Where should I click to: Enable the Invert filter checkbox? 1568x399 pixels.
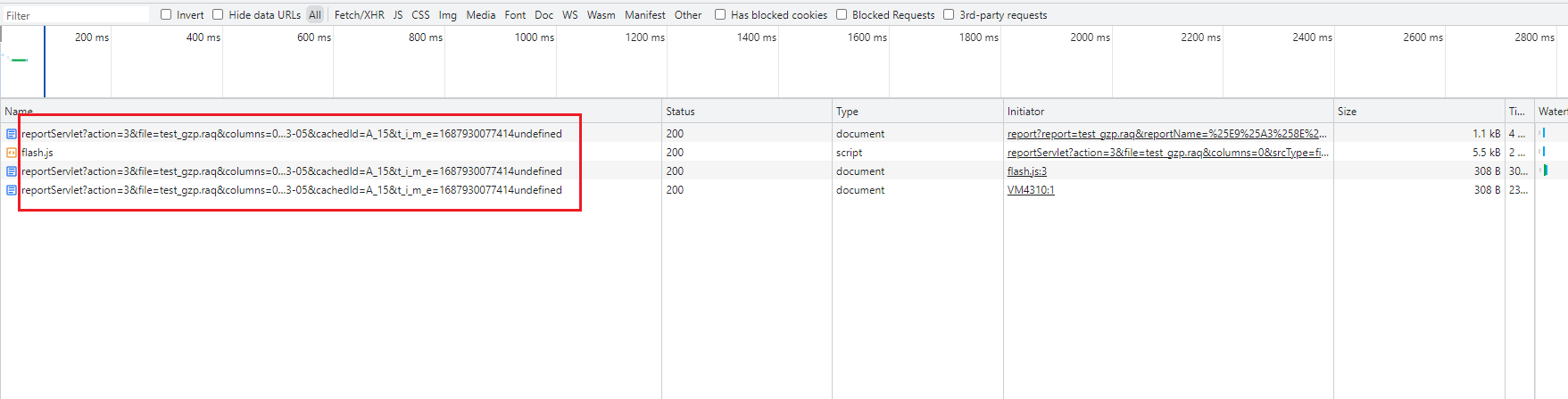coord(166,14)
